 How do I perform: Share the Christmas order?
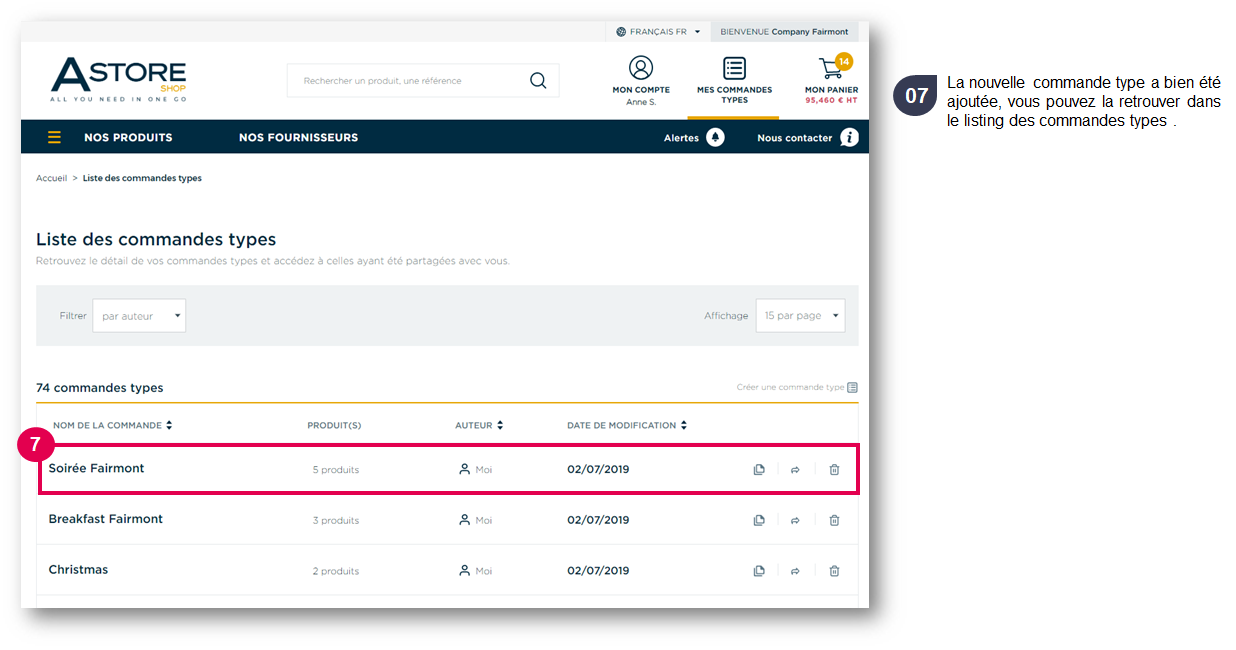point(795,571)
